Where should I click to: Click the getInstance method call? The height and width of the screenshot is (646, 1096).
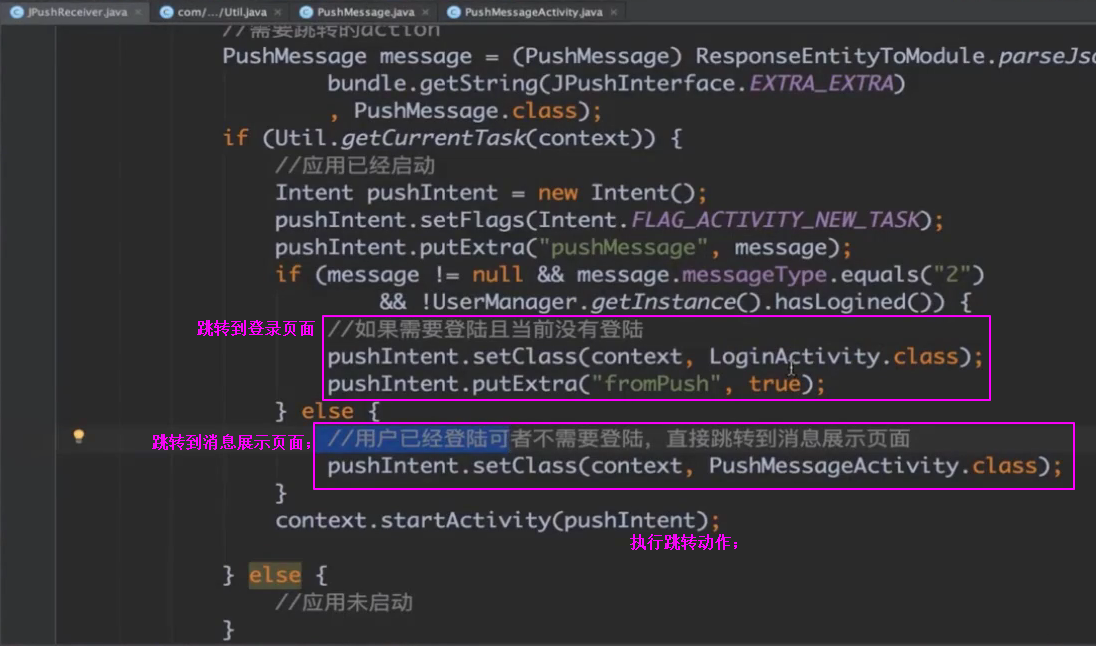click(663, 302)
